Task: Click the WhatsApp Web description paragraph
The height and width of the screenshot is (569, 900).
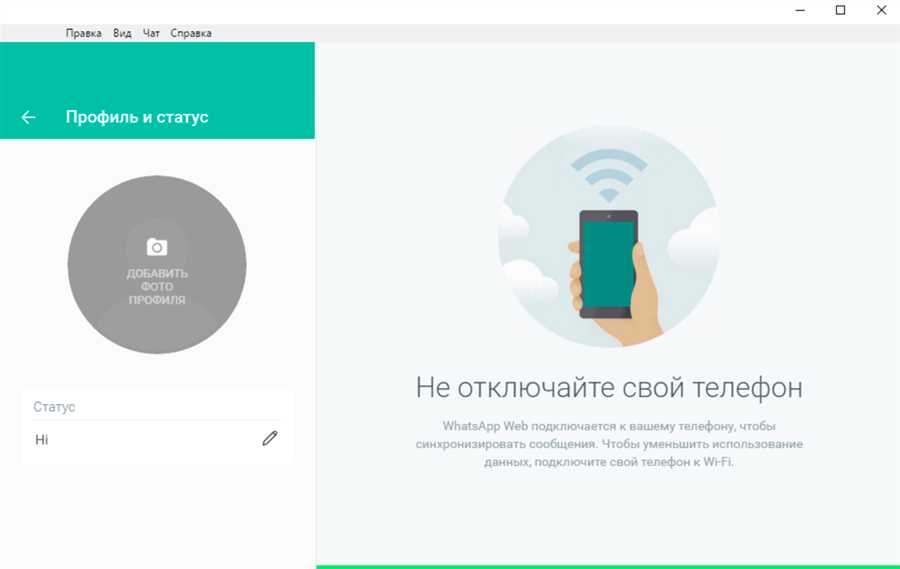Action: pos(608,444)
